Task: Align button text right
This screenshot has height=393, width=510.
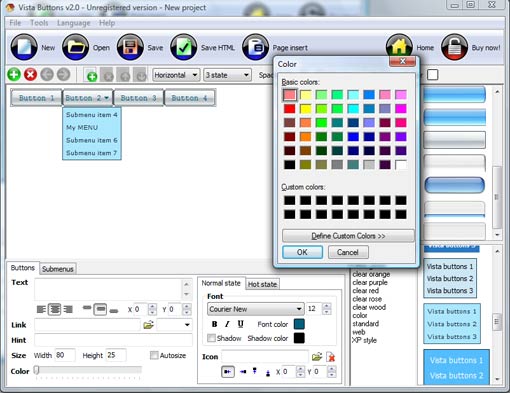Action: [68, 310]
